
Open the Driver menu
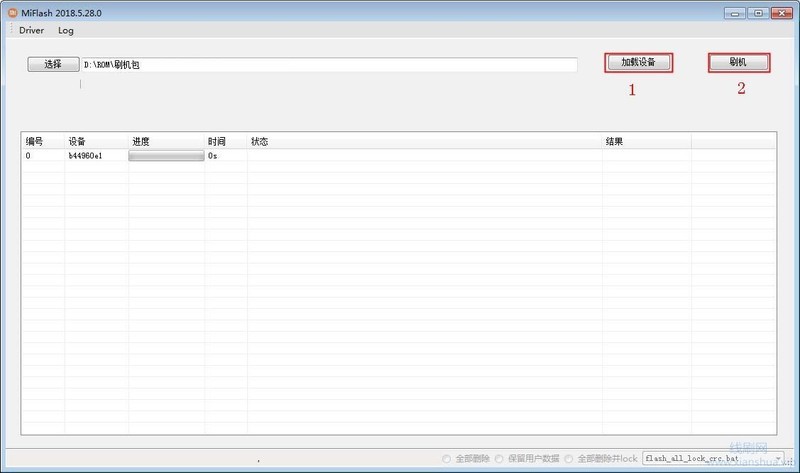click(32, 30)
